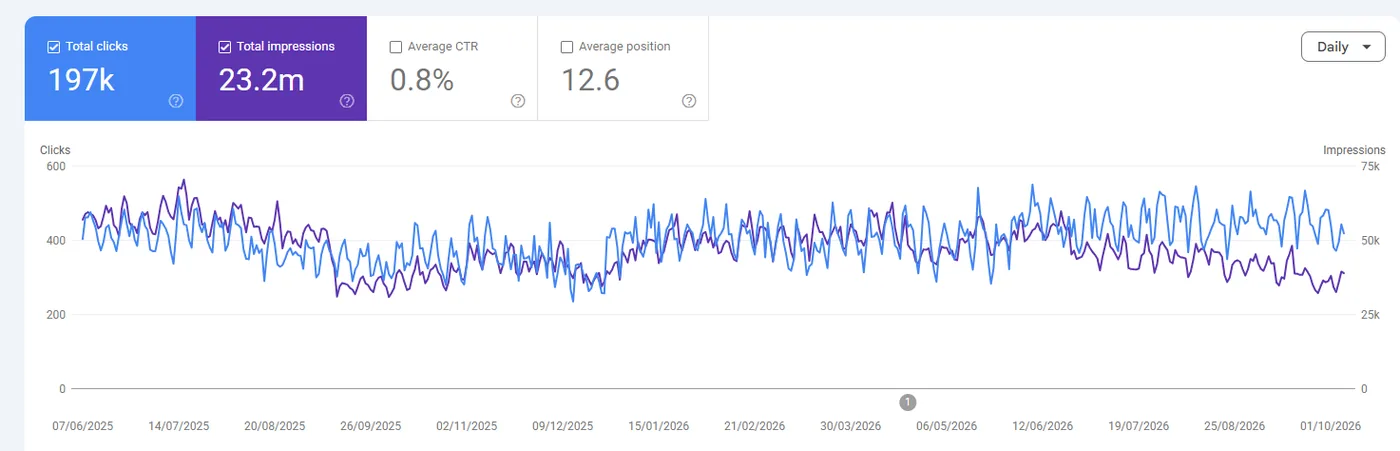
Task: Click the 75k impressions axis tick
Action: tap(1370, 166)
